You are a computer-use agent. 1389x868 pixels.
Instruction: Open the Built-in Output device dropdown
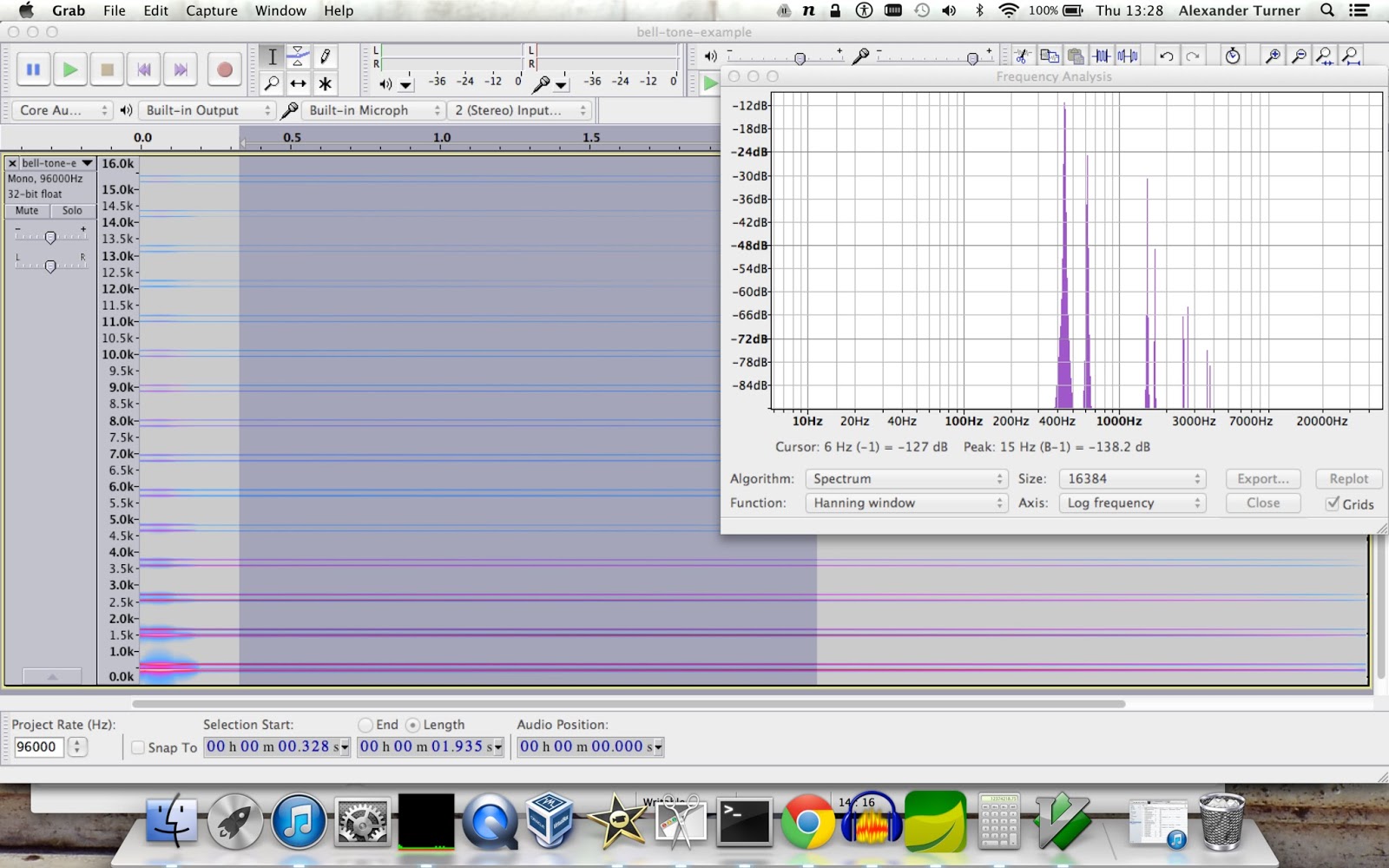coord(207,110)
